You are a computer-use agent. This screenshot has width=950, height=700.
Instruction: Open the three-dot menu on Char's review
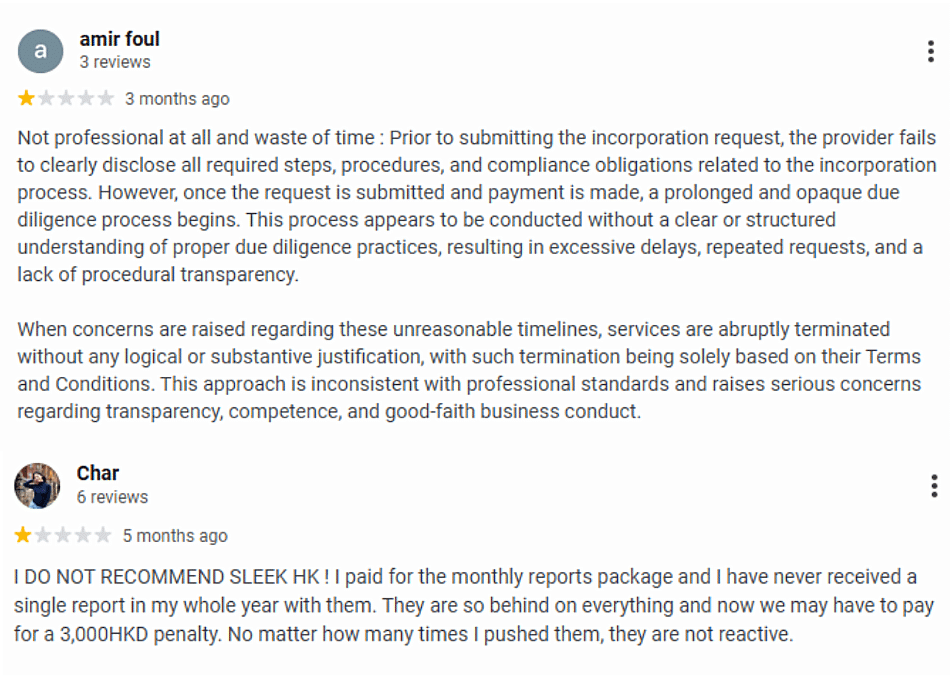click(x=933, y=487)
